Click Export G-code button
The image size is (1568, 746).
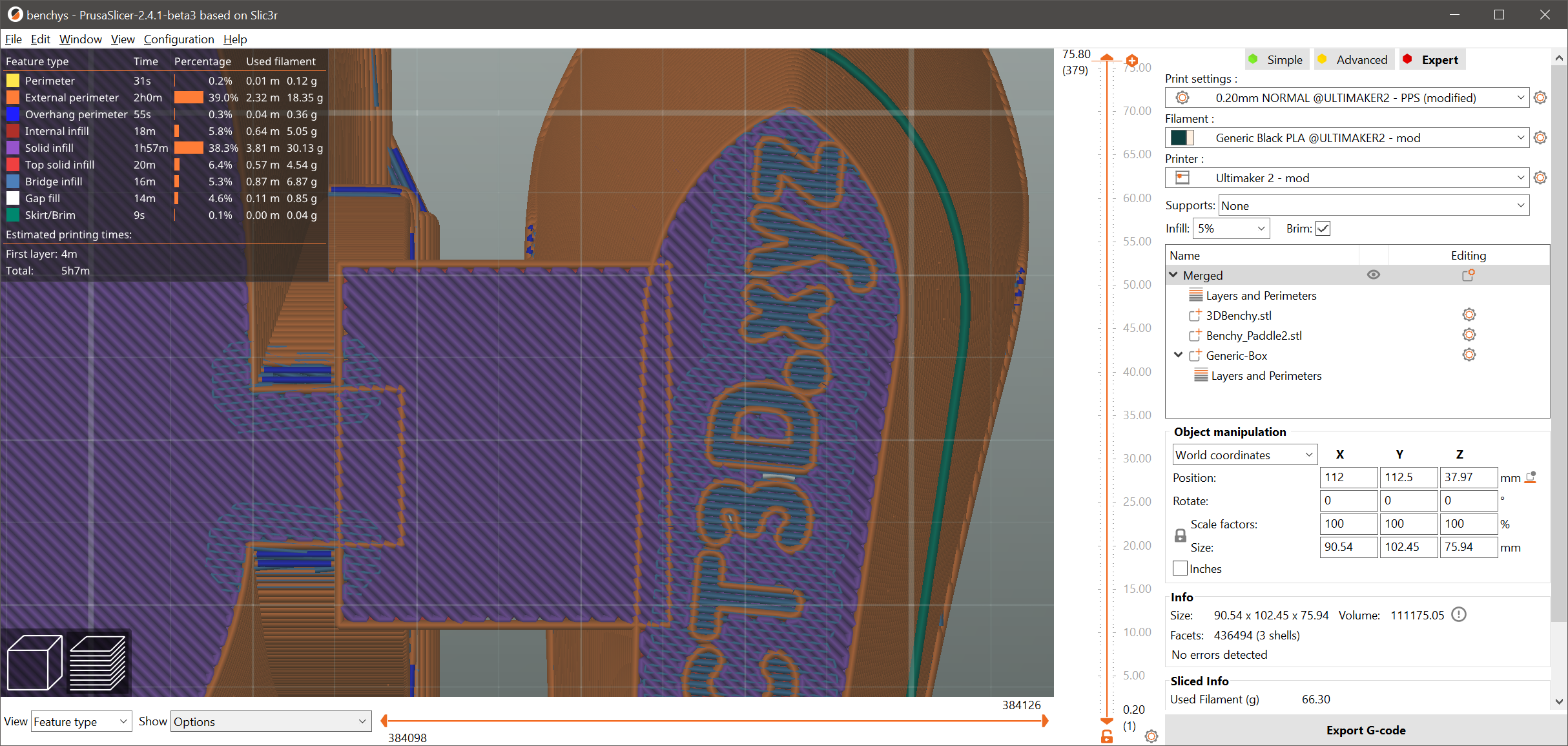1365,730
